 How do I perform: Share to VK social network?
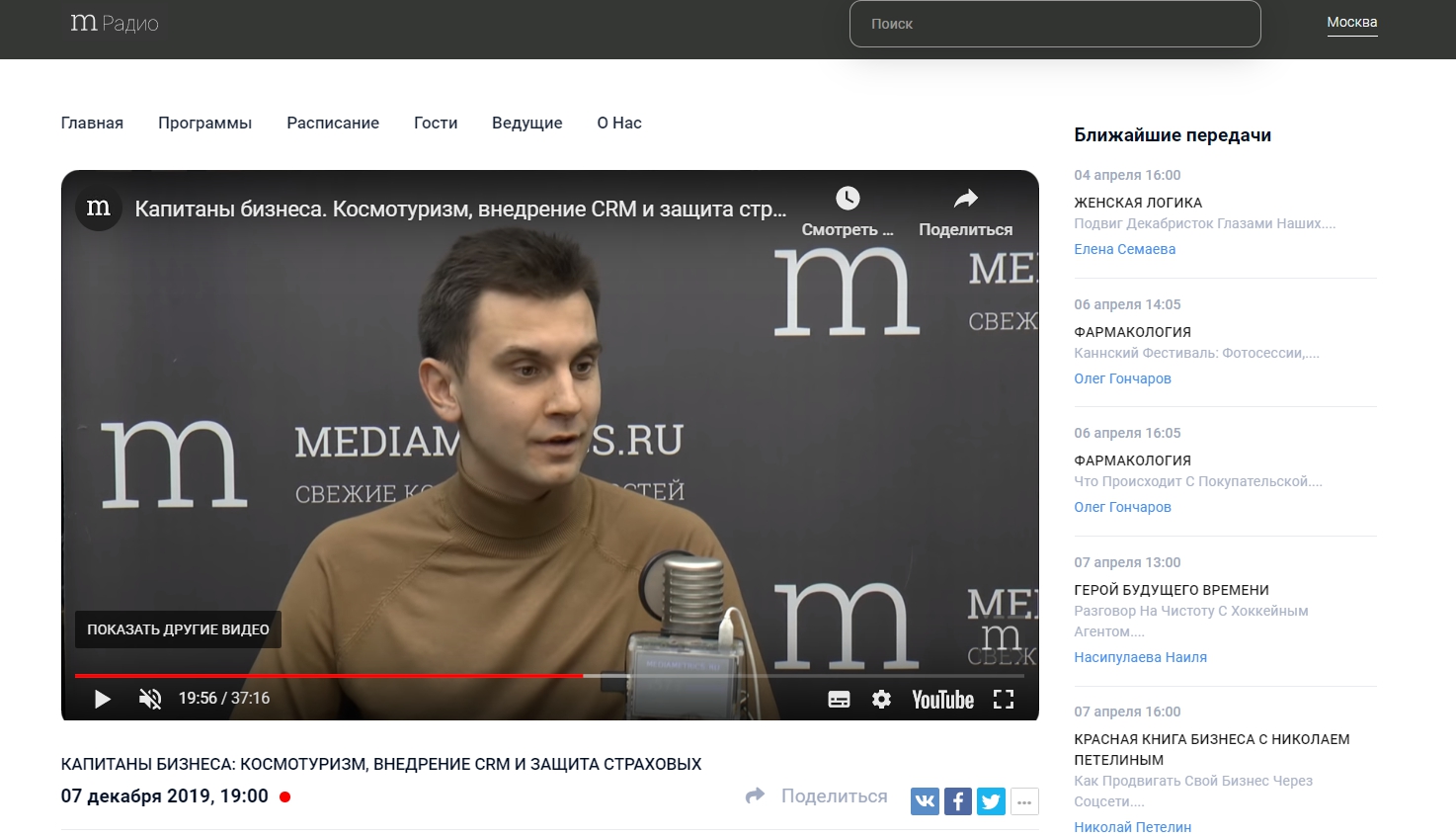925,800
